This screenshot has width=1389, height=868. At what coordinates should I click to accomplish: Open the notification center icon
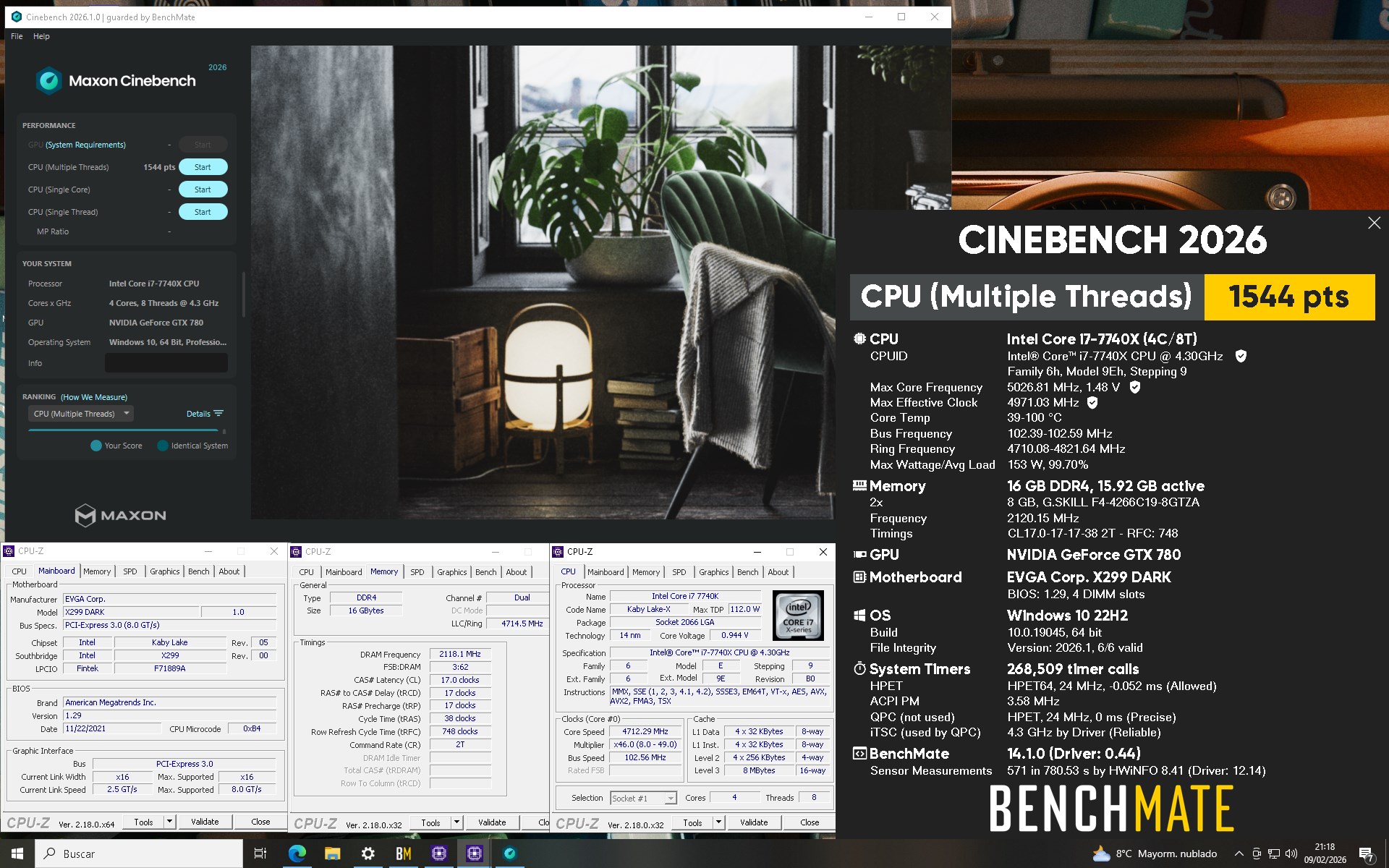[x=1366, y=854]
